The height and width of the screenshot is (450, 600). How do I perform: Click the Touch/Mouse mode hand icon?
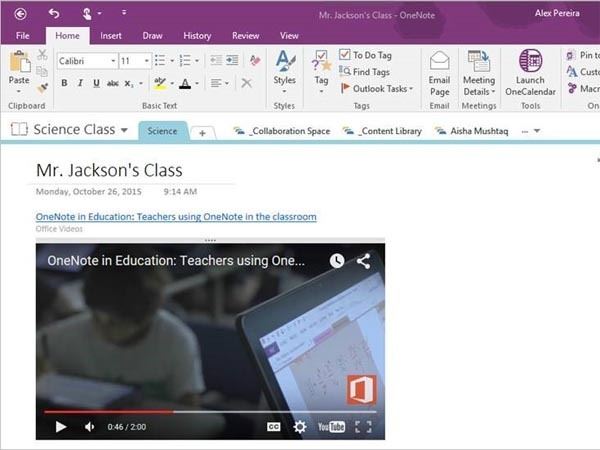(x=87, y=14)
